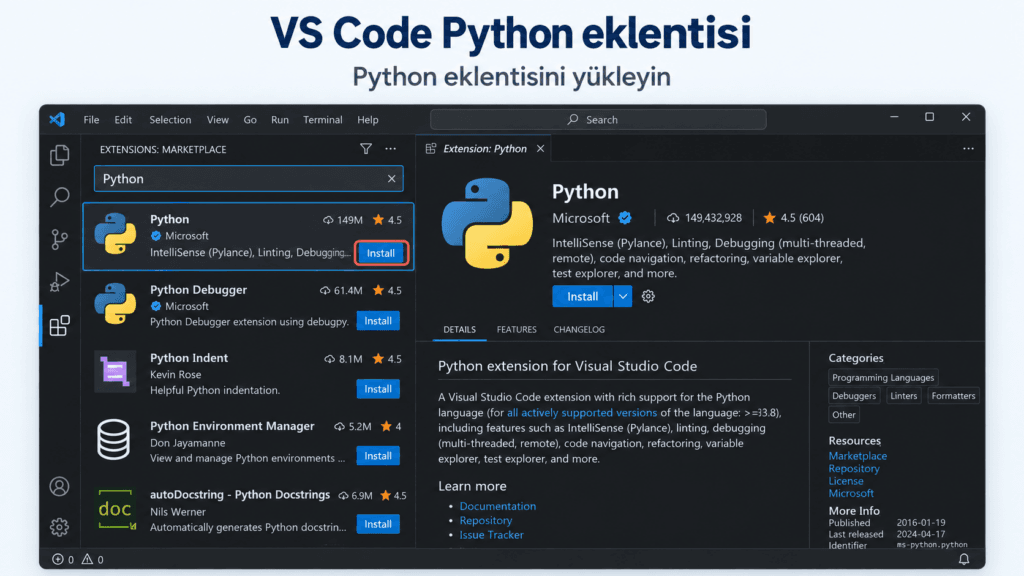Click the Debuggers category tag

point(854,396)
